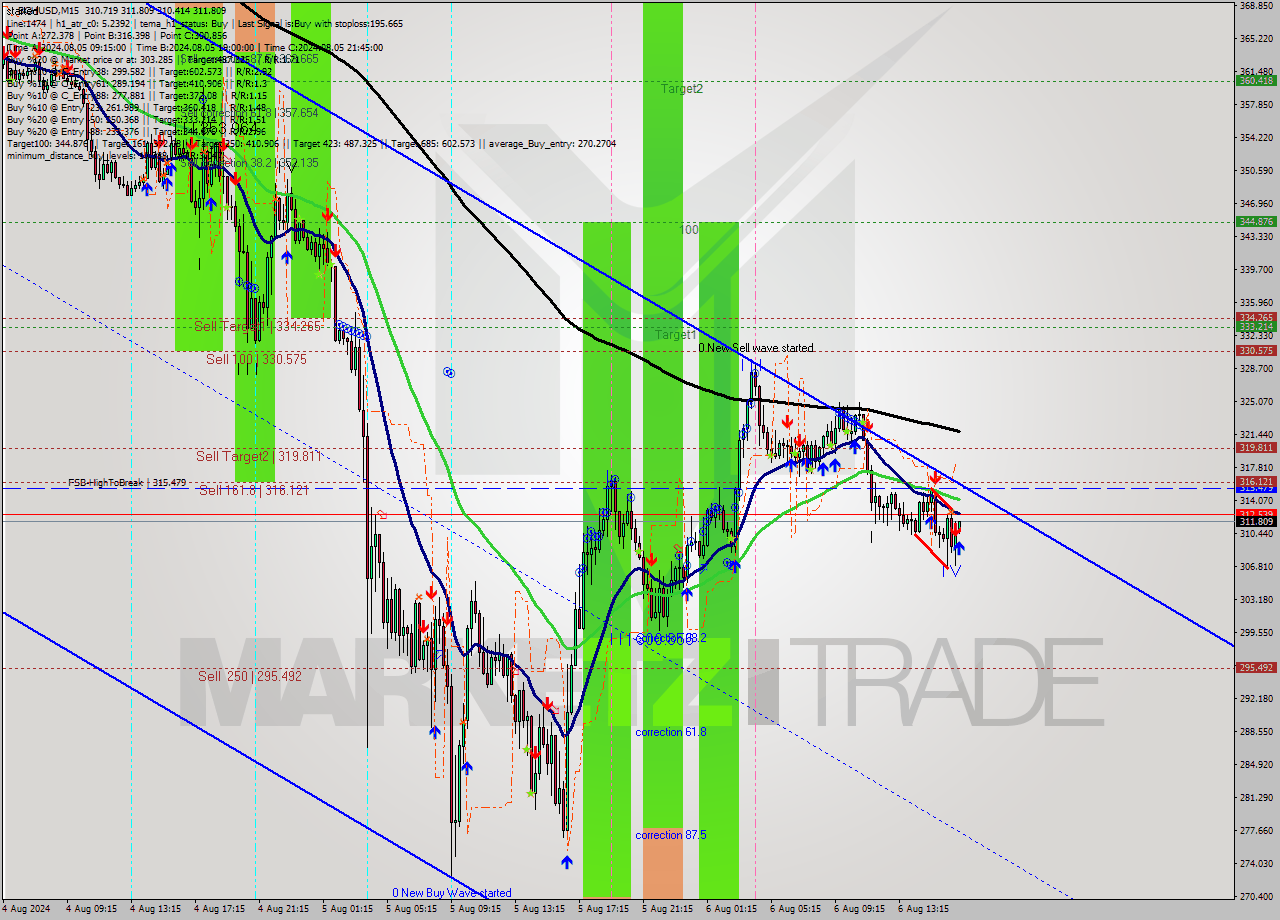Click the 'Sell Target1 | 334.265' label
1280x920 pixels.
pyautogui.click(x=256, y=326)
